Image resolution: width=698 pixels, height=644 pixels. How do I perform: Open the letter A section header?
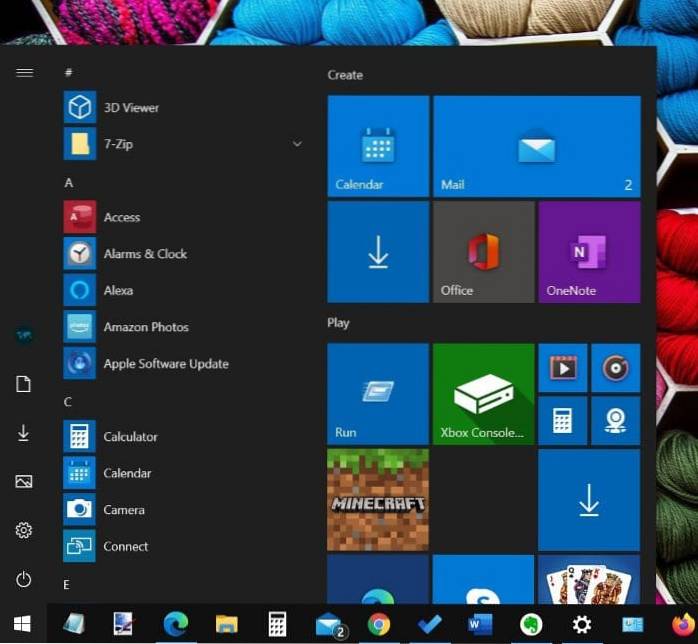(x=69, y=183)
